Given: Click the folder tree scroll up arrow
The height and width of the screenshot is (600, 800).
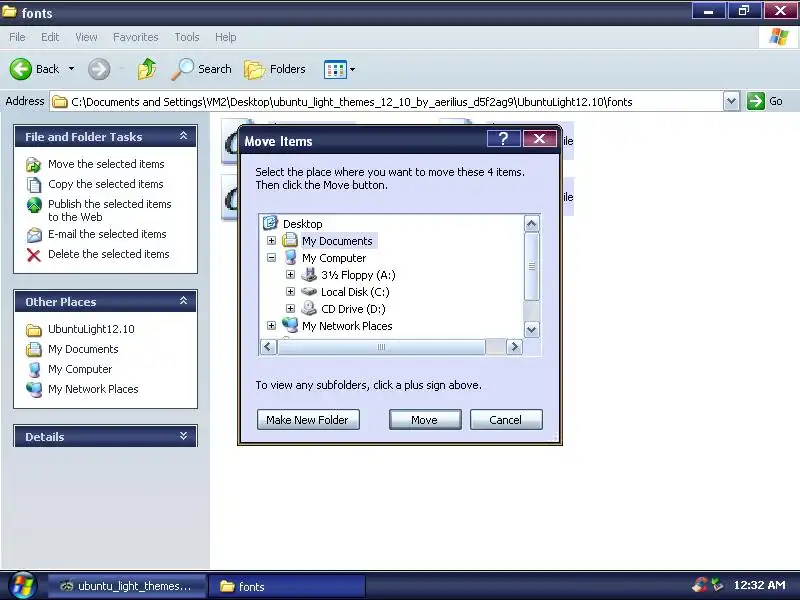Looking at the screenshot, I should [x=531, y=223].
